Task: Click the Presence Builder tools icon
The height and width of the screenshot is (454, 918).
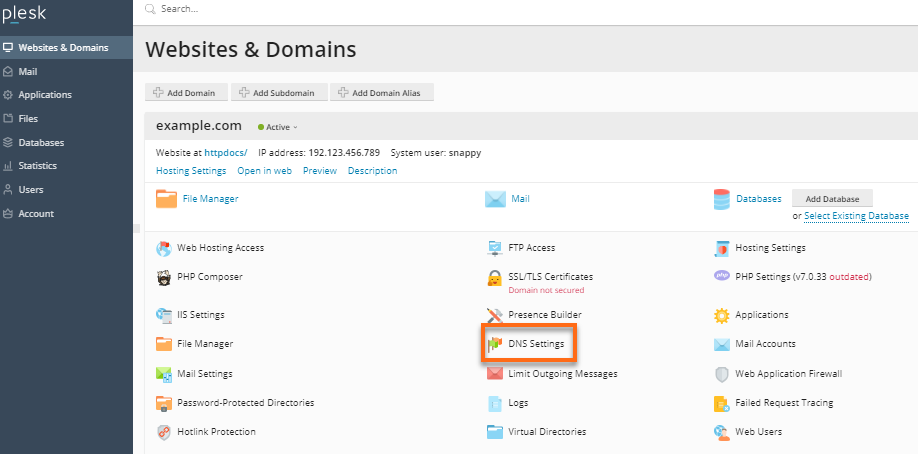Action: [495, 315]
